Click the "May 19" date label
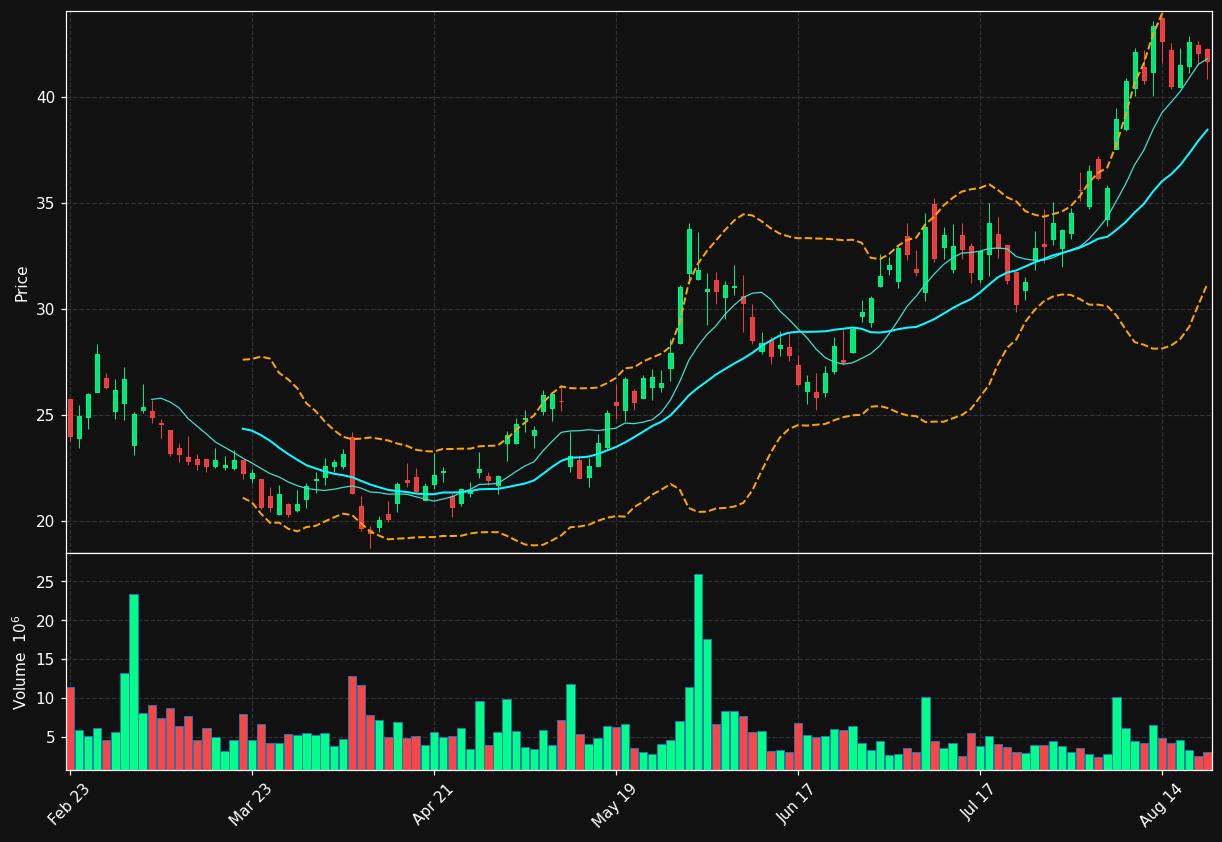 click(612, 805)
